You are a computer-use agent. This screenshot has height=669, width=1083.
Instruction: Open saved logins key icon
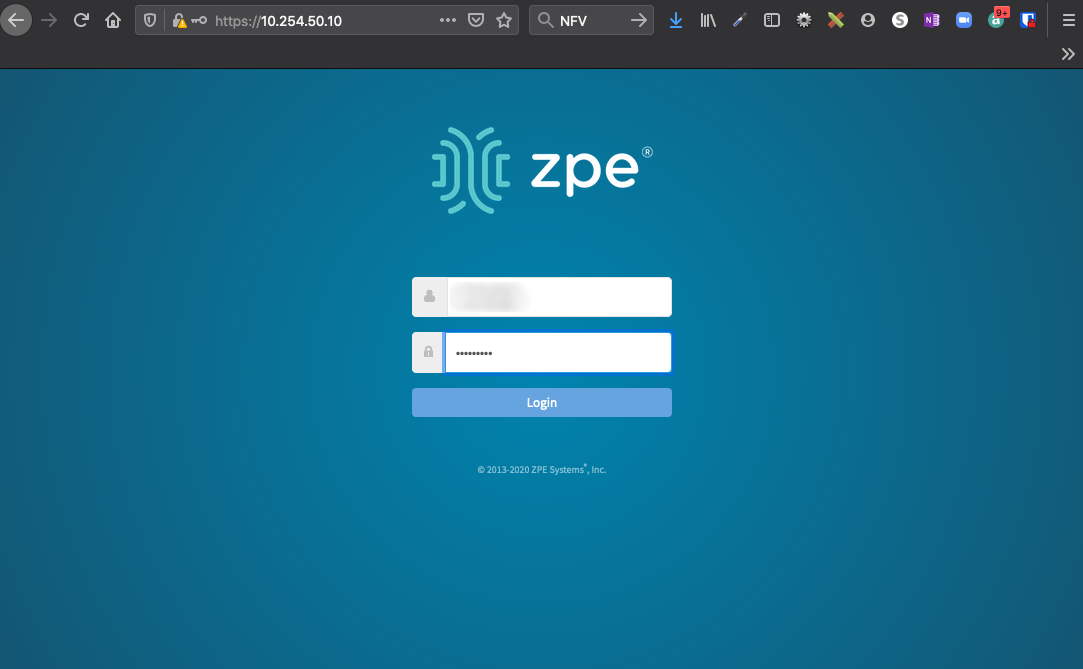pos(199,20)
